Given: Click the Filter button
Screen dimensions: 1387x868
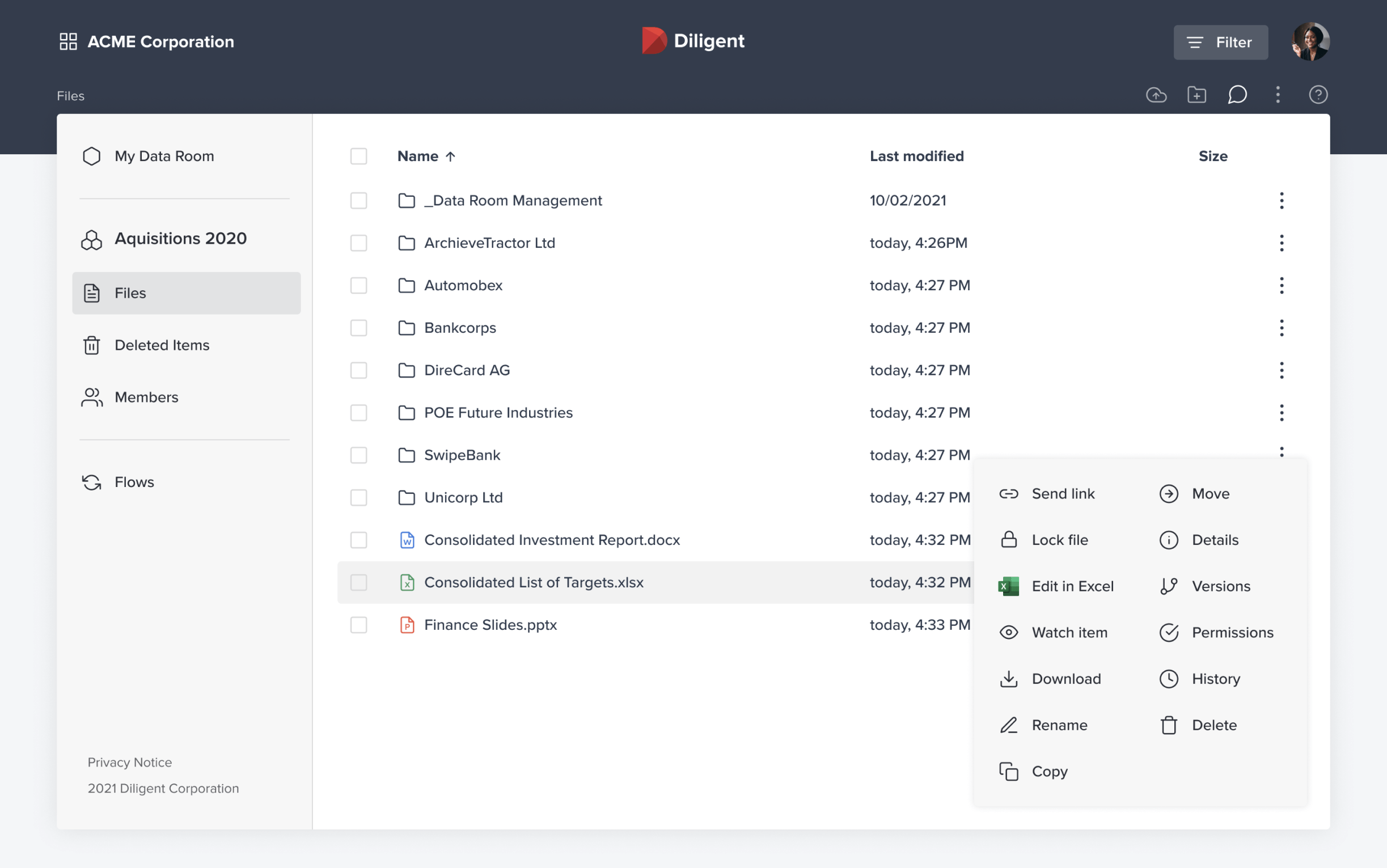Looking at the screenshot, I should pyautogui.click(x=1220, y=43).
